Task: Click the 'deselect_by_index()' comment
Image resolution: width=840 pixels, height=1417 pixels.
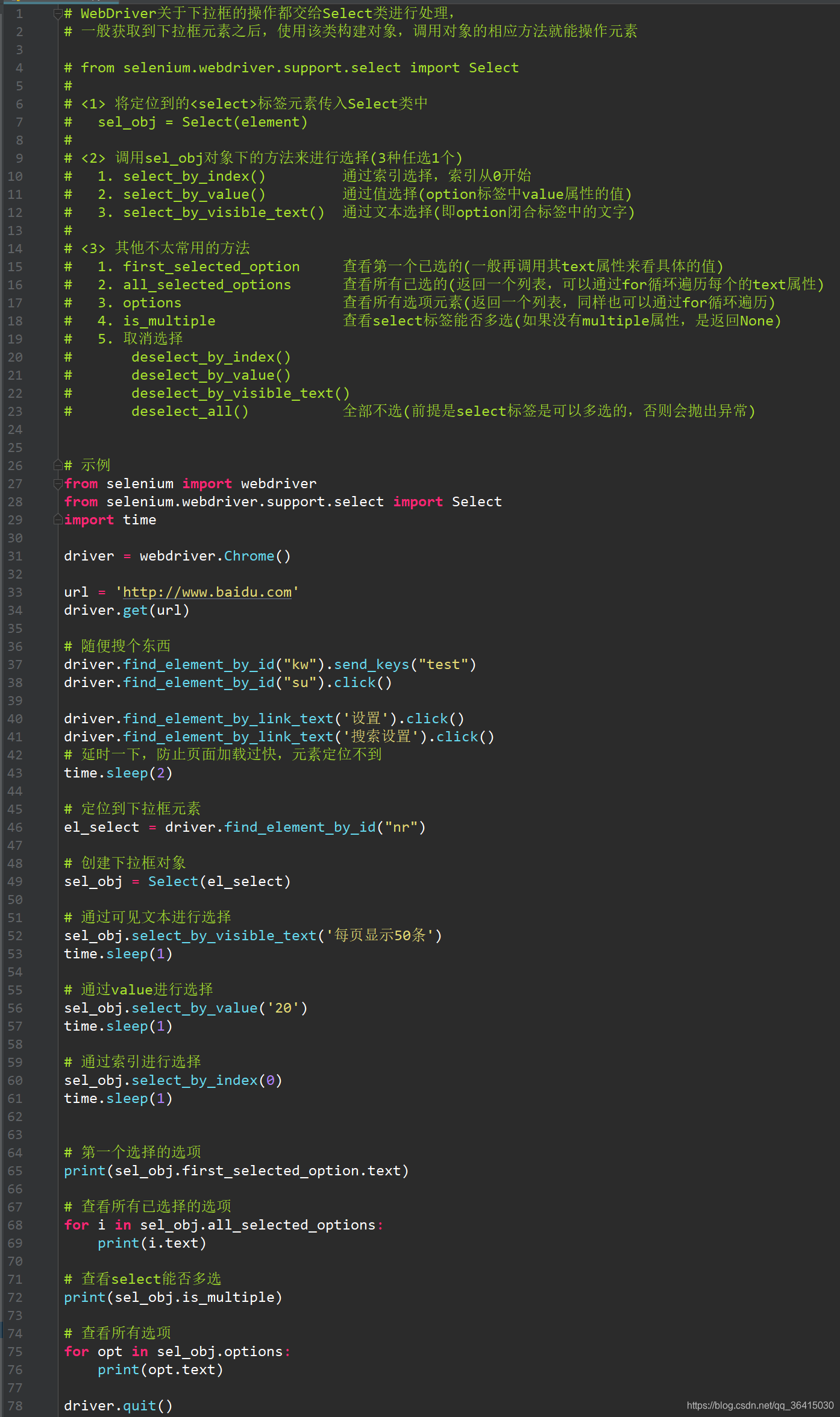Action: (212, 357)
